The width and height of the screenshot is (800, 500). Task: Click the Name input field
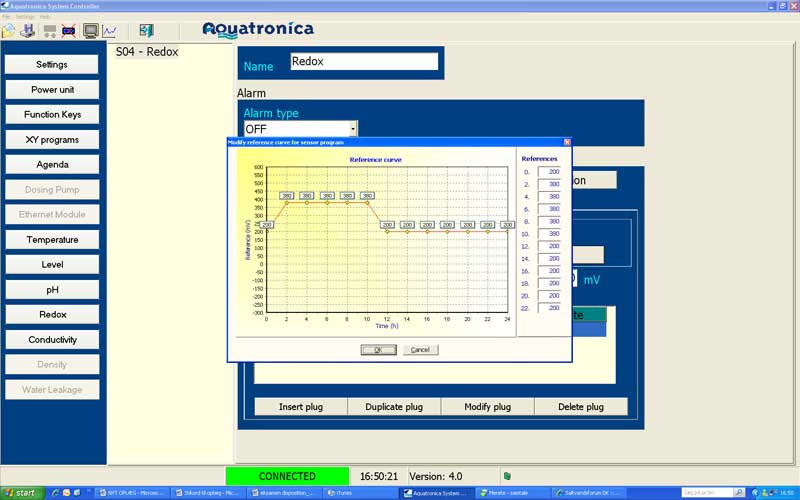(364, 61)
